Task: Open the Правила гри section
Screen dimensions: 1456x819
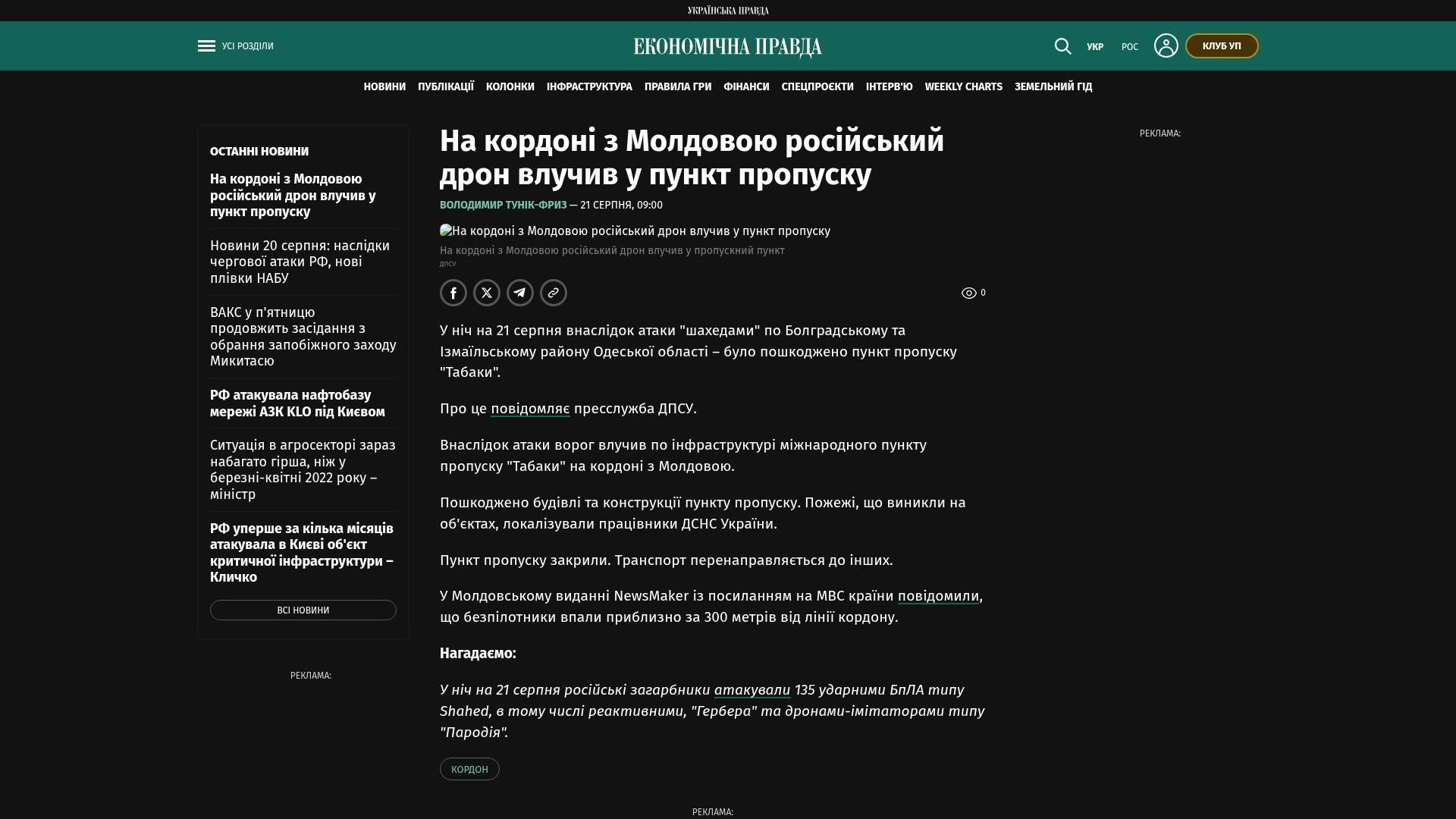Action: point(678,87)
